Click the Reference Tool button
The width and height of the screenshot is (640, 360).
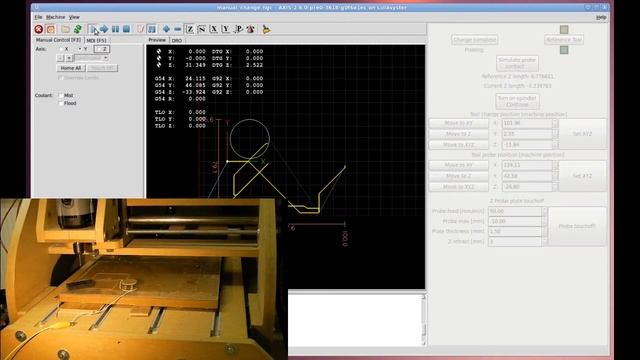tap(564, 40)
